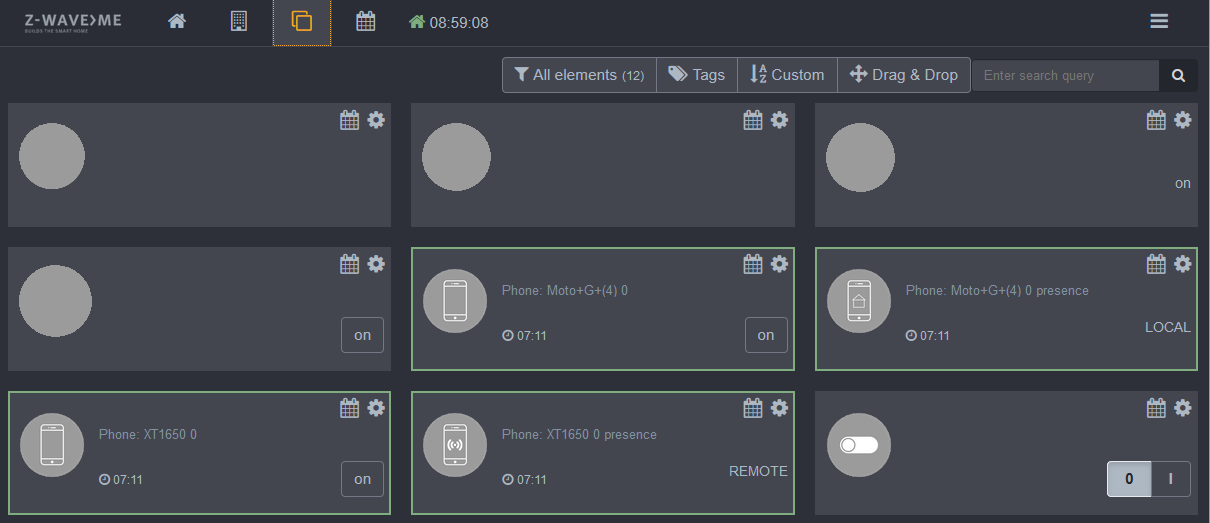Viewport: 1210px width, 523px height.
Task: Open the events calendar in top navigation
Action: [x=366, y=21]
